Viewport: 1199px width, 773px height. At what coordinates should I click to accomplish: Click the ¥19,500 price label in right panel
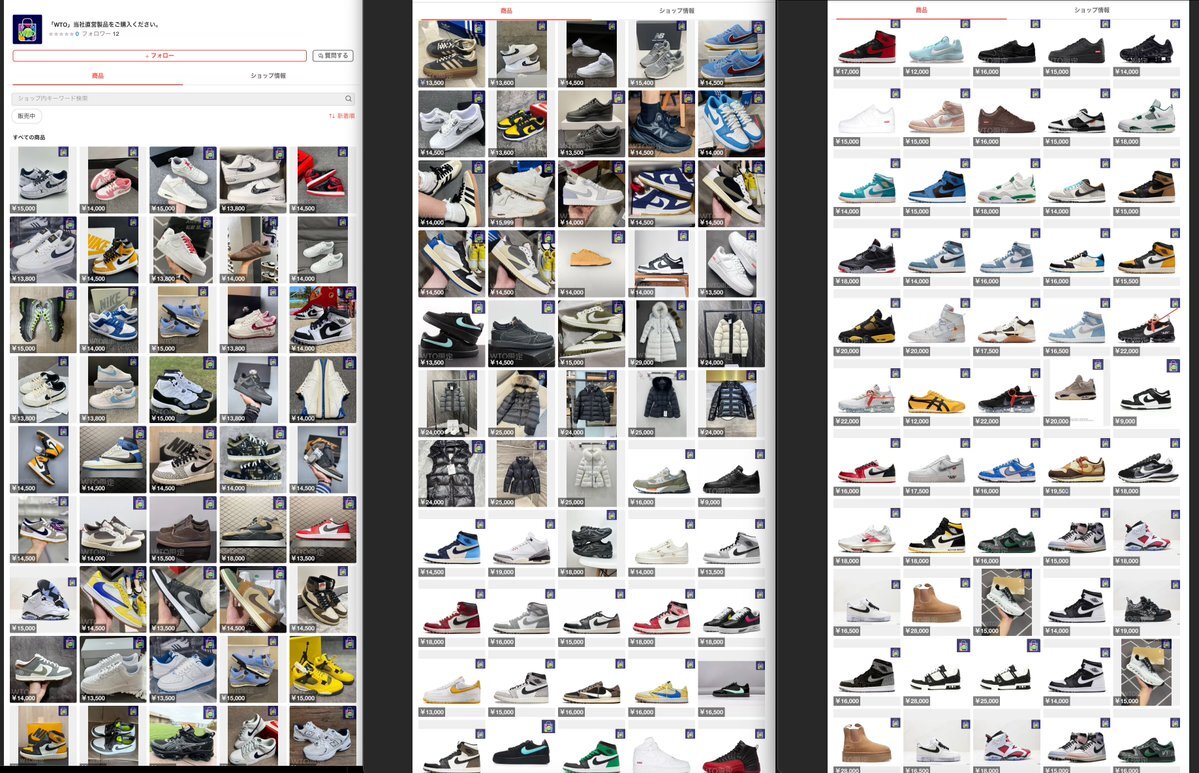(1058, 492)
